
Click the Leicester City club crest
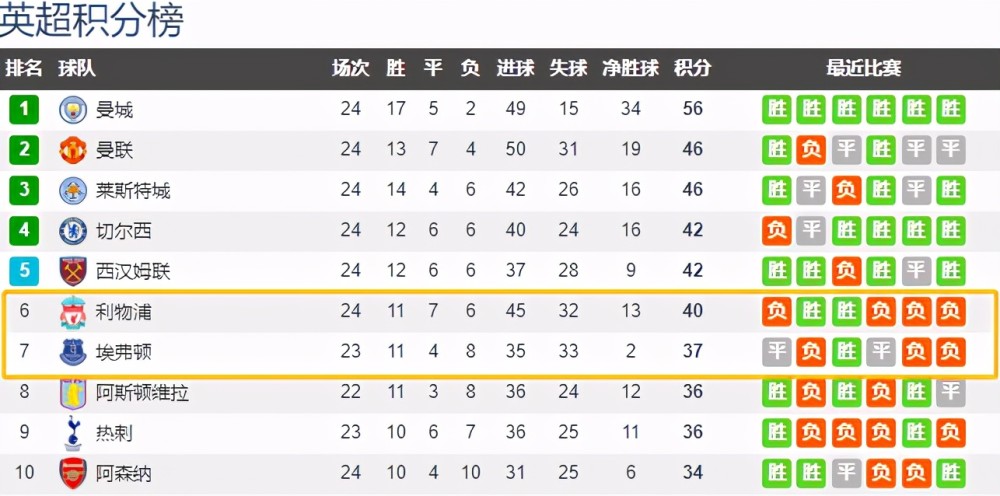pos(73,190)
